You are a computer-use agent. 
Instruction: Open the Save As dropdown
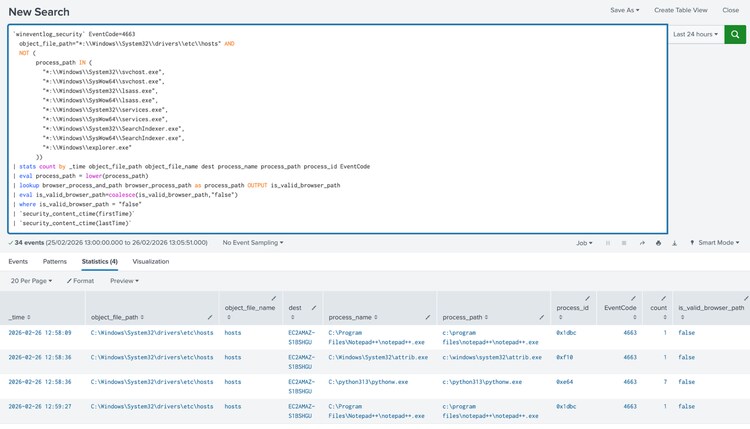[624, 10]
